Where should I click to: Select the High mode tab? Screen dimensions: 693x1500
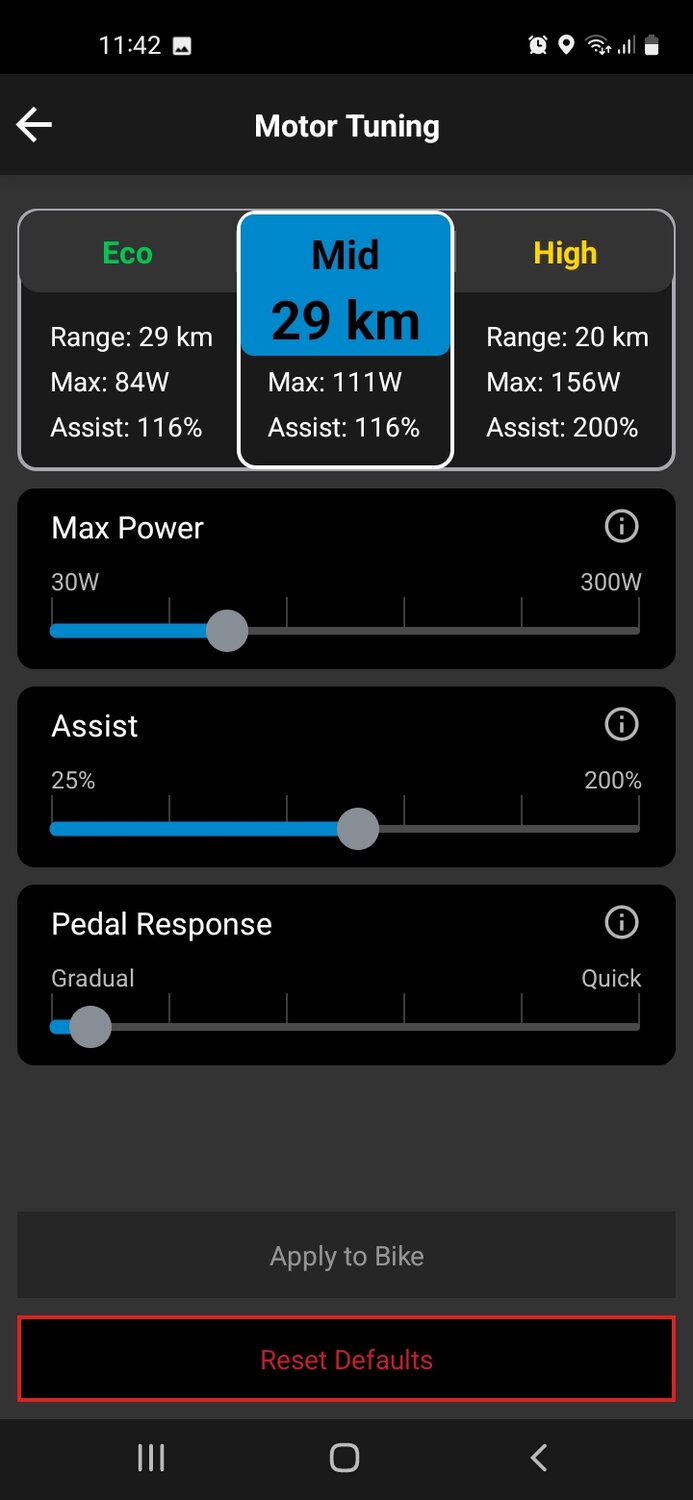pyautogui.click(x=565, y=253)
